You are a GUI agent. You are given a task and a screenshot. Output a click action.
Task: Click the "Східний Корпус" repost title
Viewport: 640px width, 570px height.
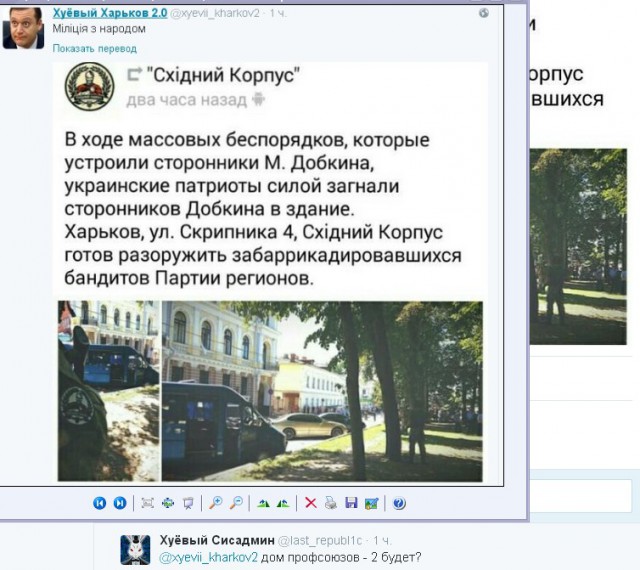223,75
